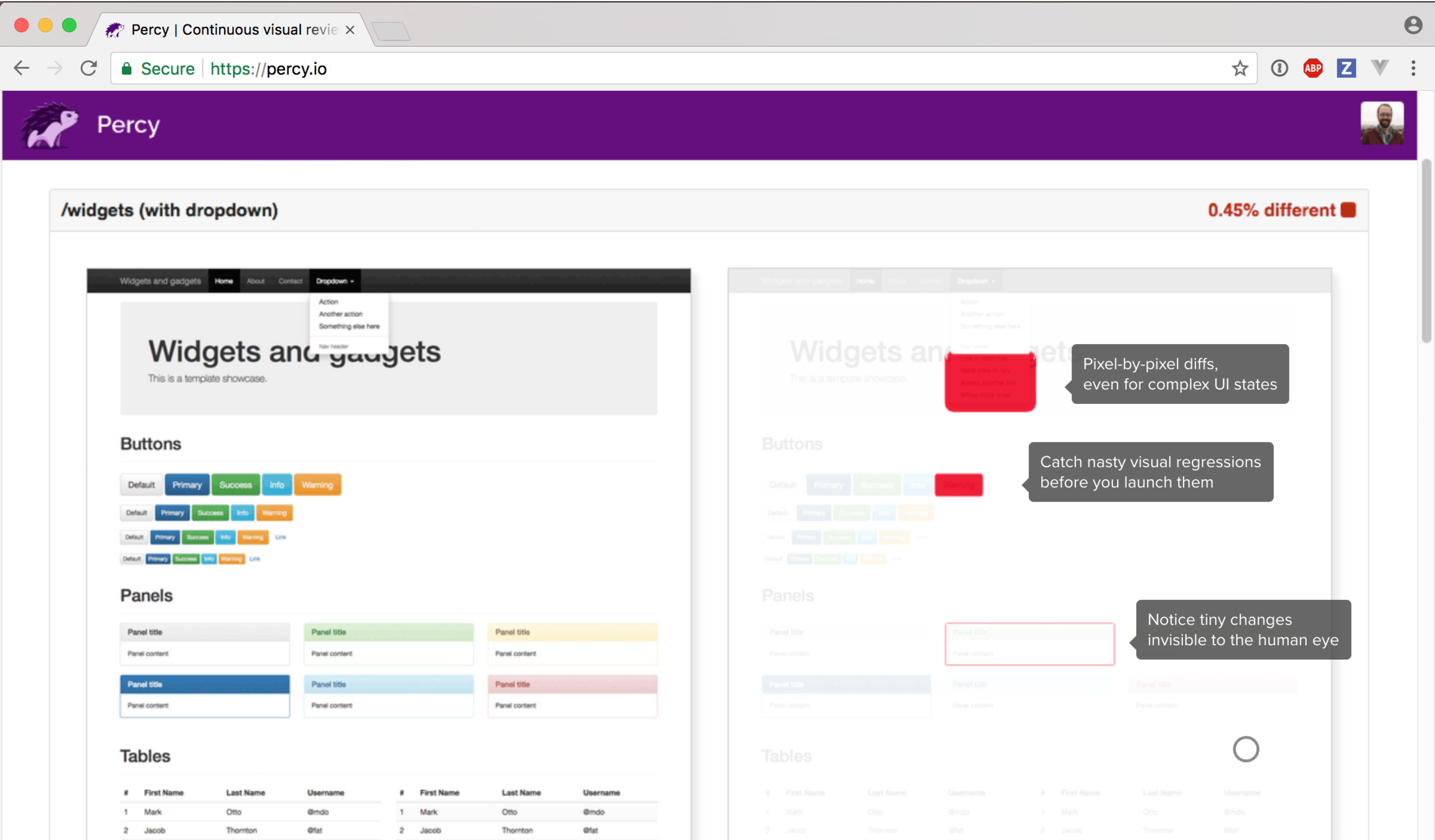Click the Percy hedgehog logo
The height and width of the screenshot is (840, 1435).
coord(49,125)
